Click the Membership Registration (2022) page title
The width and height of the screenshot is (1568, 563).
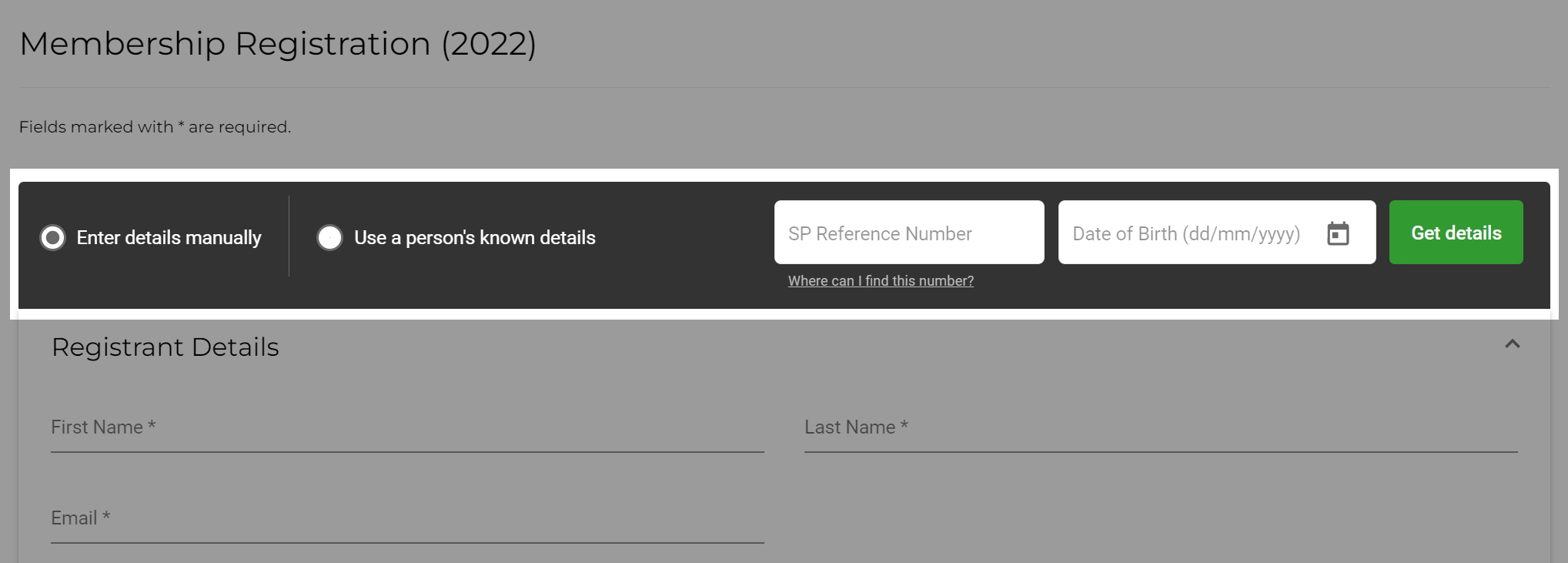(x=278, y=44)
